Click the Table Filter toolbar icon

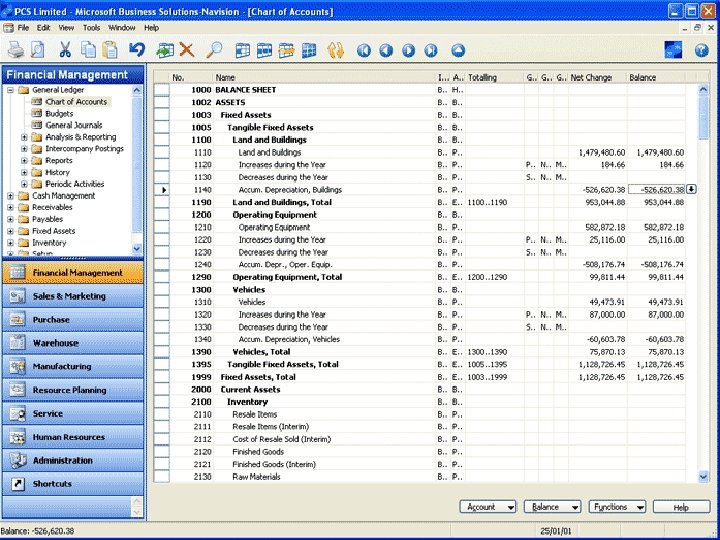(264, 50)
